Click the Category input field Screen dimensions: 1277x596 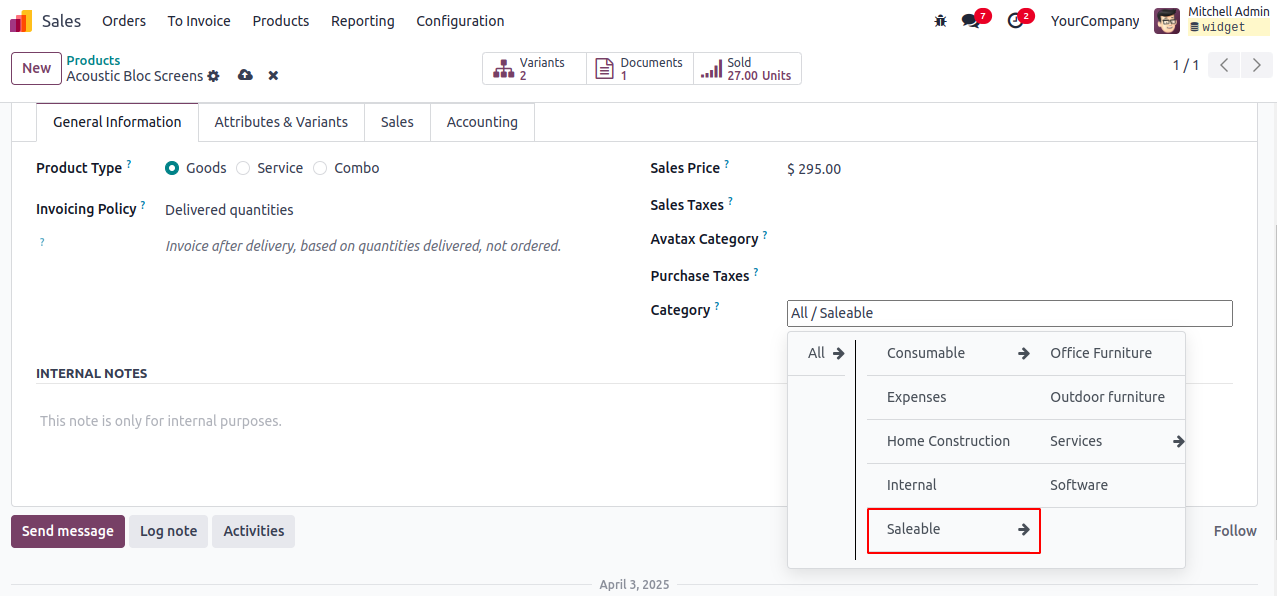click(1009, 313)
